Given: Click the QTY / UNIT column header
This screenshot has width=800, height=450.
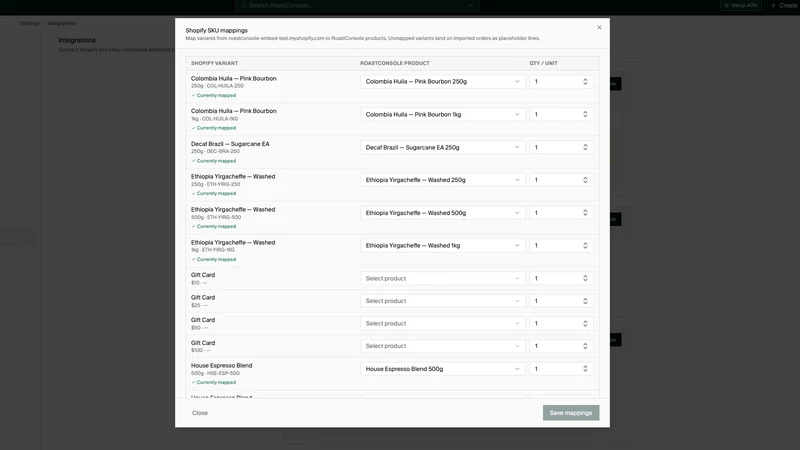Looking at the screenshot, I should point(543,63).
